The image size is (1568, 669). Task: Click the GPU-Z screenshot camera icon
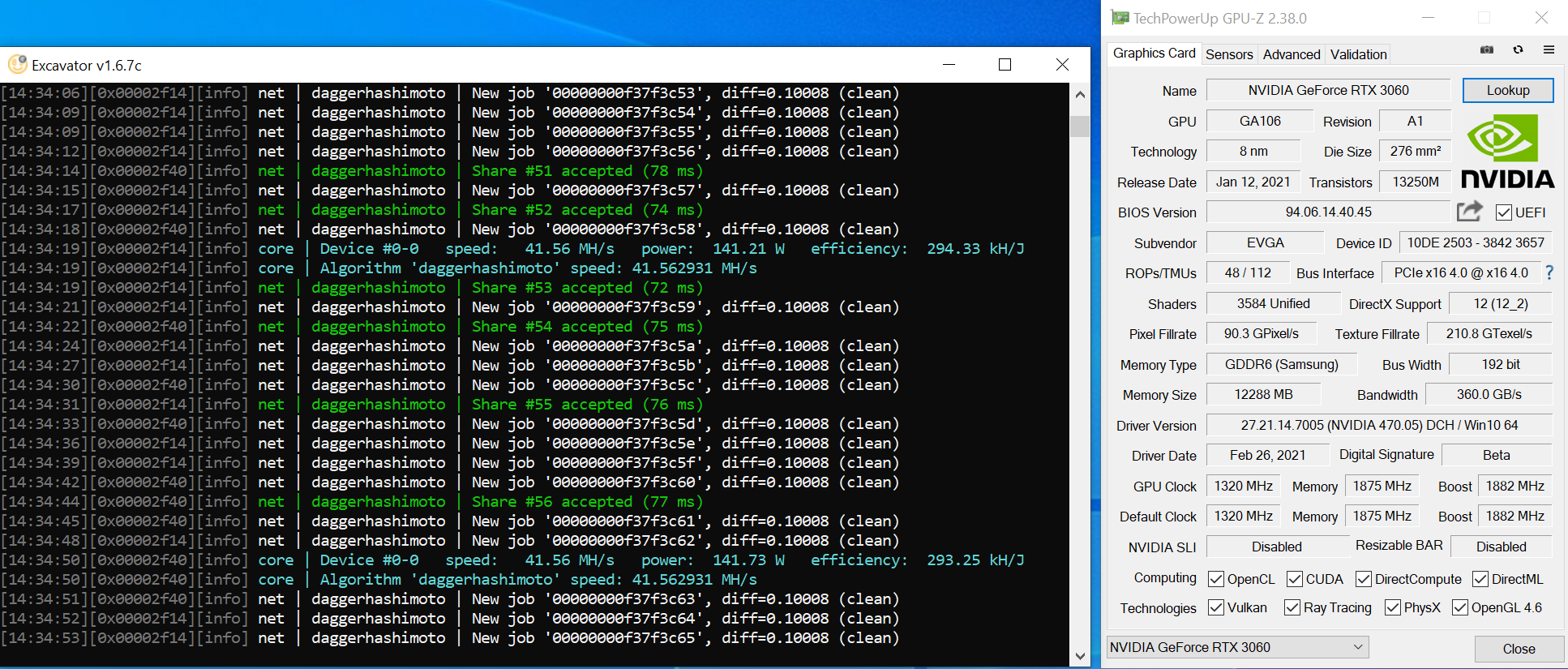pyautogui.click(x=1486, y=50)
